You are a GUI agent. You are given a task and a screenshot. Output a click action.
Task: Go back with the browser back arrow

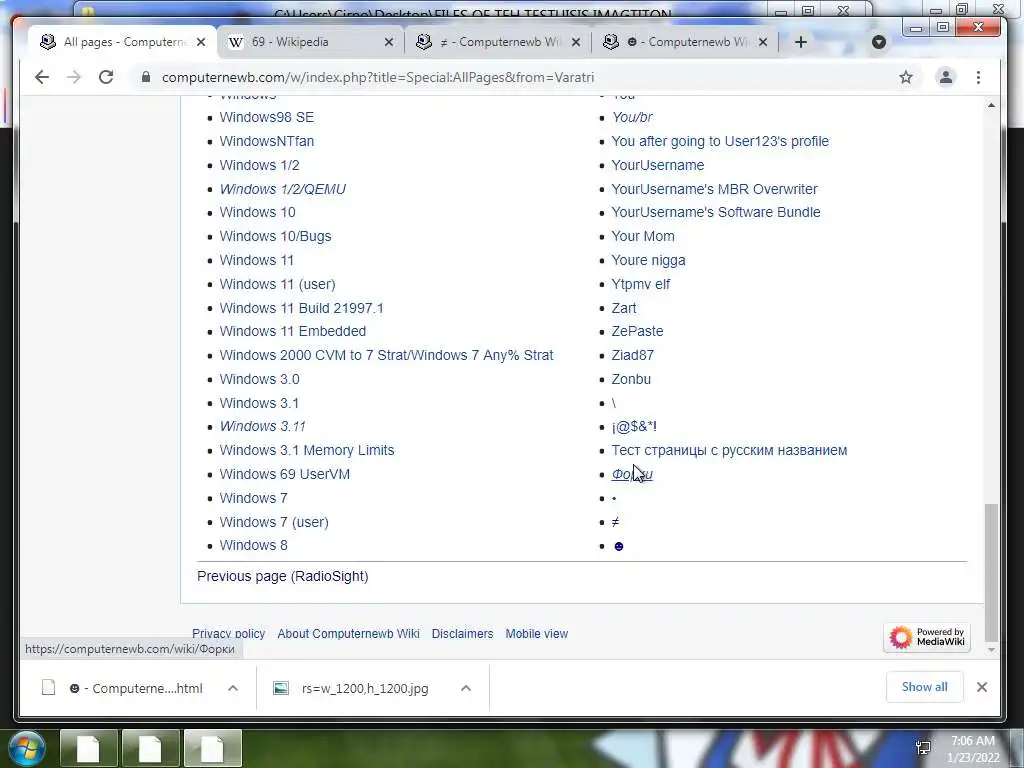click(x=42, y=77)
